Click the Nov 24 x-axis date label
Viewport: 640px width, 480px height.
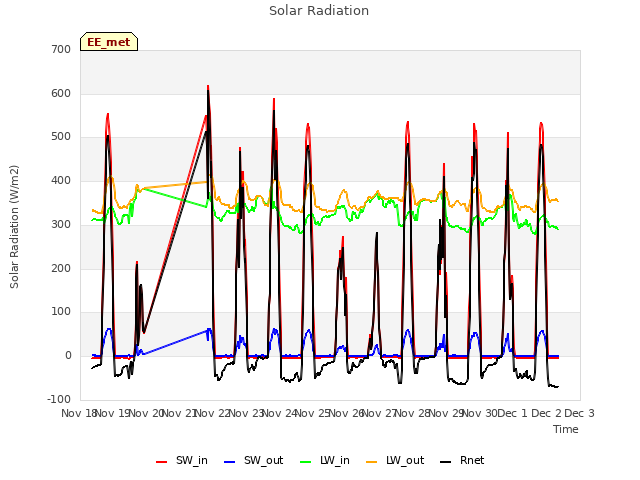(x=279, y=413)
